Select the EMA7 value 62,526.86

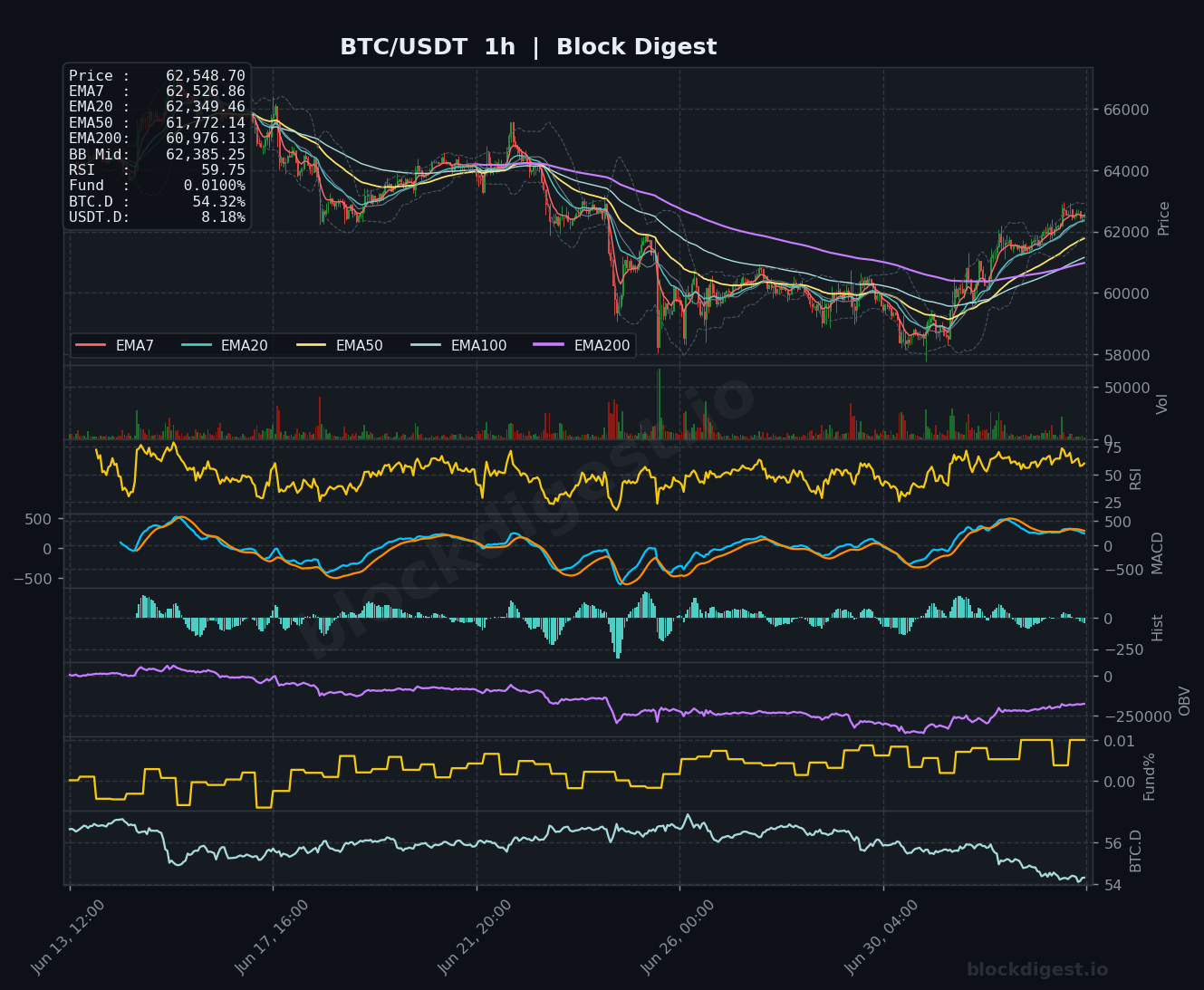206,91
